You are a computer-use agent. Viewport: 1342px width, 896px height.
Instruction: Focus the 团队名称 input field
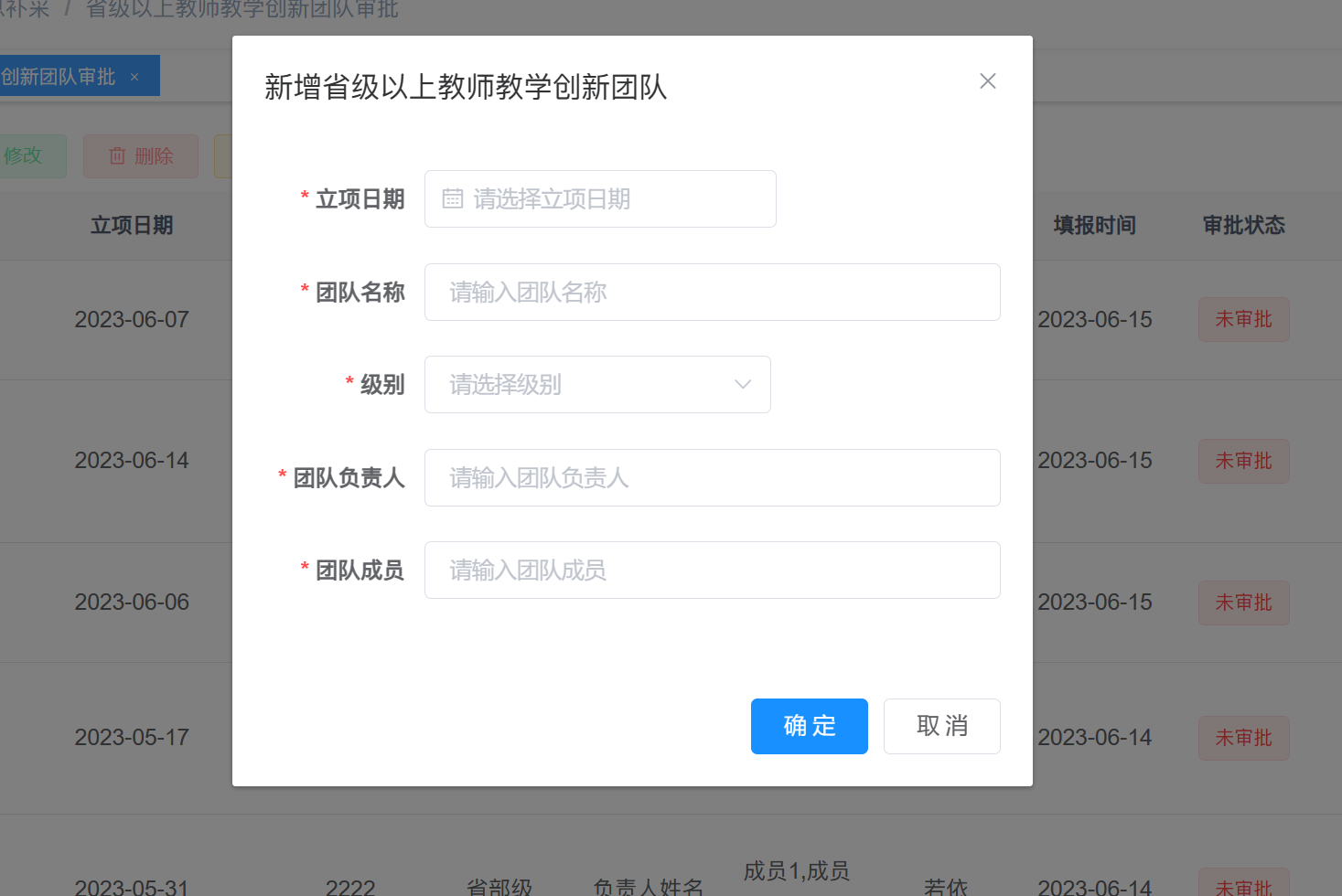(x=712, y=292)
